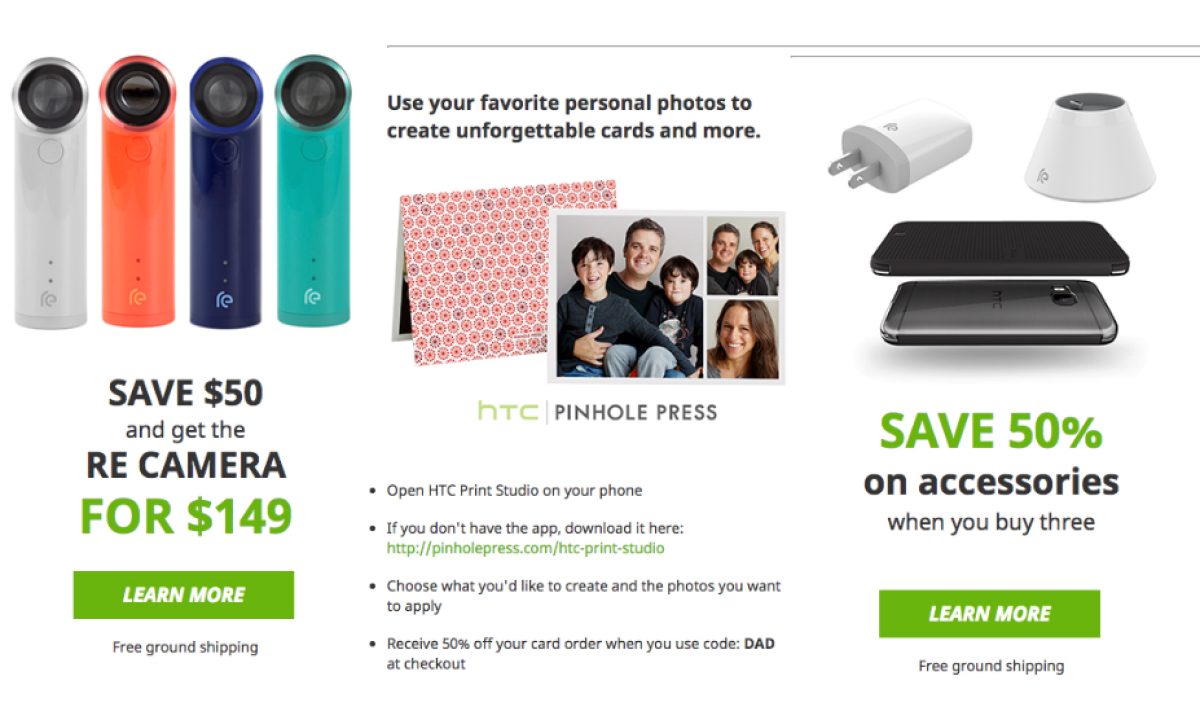Click the DAD promo code text
This screenshot has height=720, width=1200.
(759, 644)
